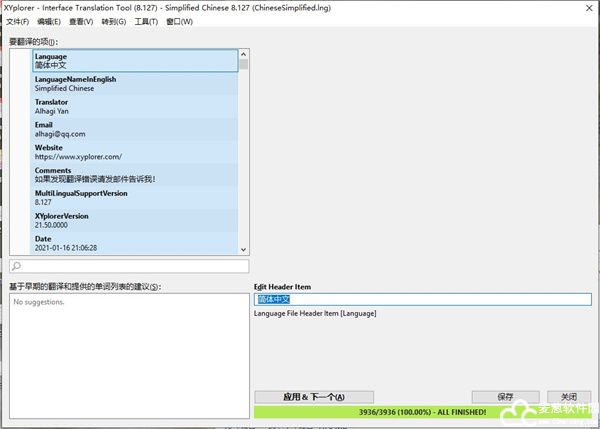Click the Edit Header Item text field

(422, 299)
